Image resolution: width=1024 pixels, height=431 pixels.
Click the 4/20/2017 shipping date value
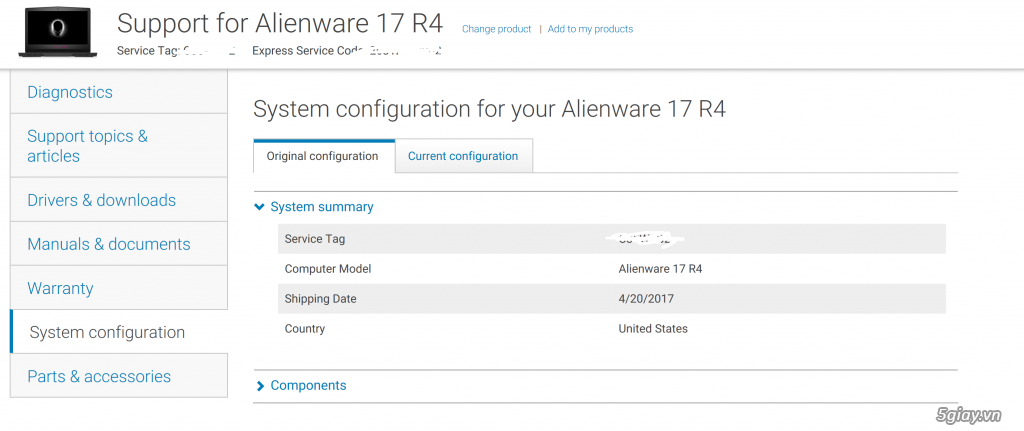point(646,299)
